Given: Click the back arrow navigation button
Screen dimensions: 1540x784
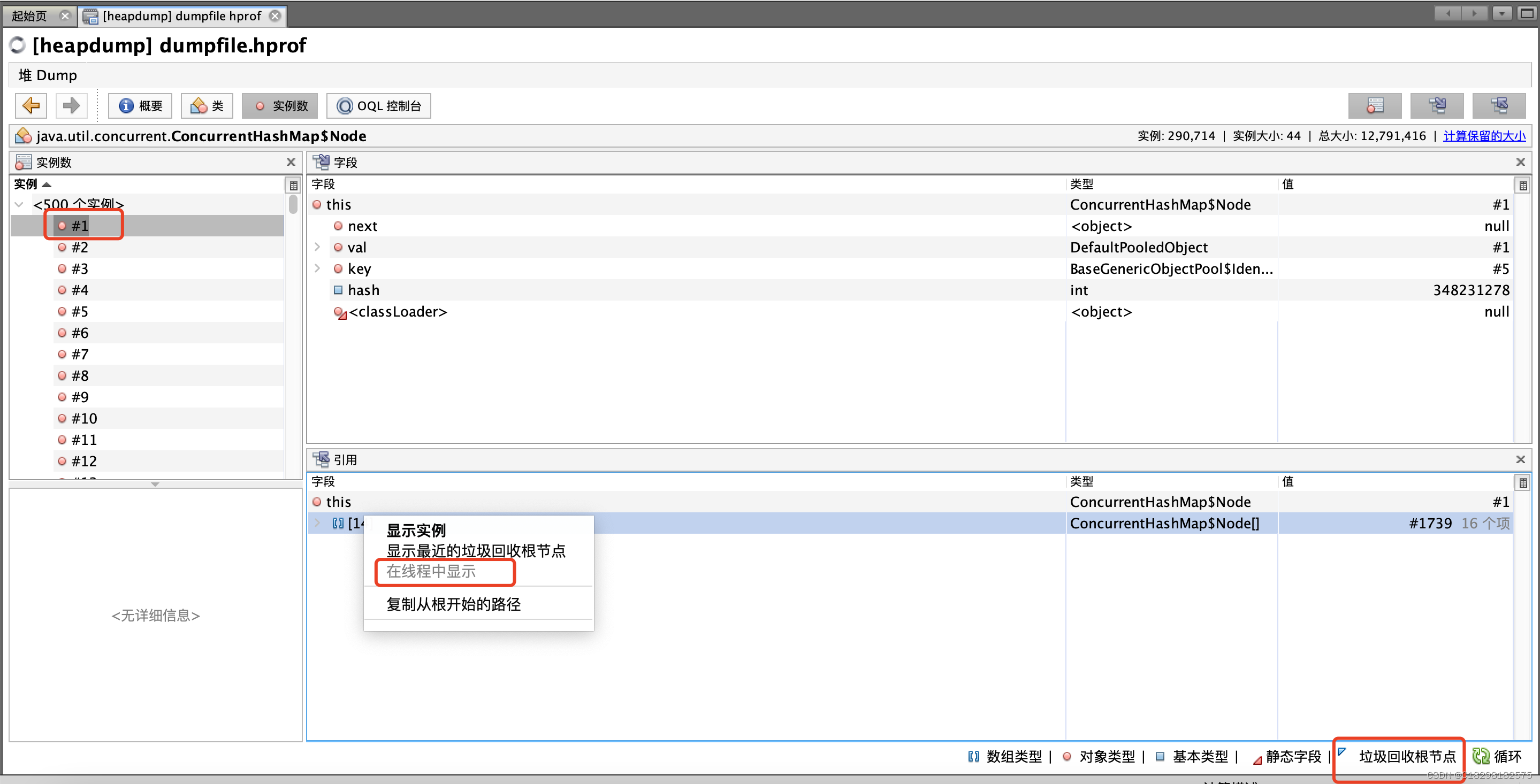Looking at the screenshot, I should tap(32, 106).
